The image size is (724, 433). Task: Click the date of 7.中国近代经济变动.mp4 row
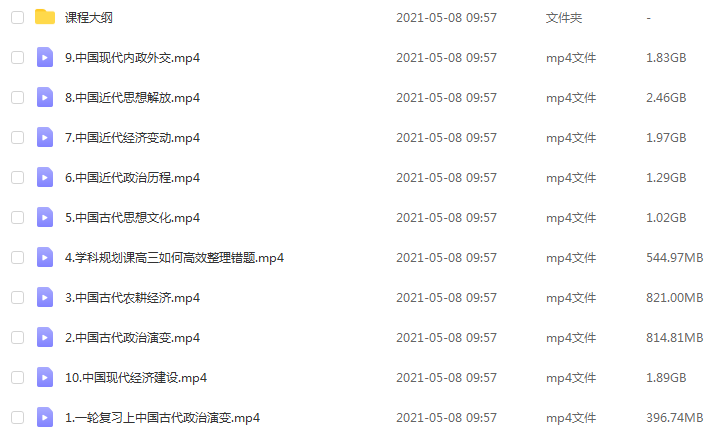[x=446, y=138]
